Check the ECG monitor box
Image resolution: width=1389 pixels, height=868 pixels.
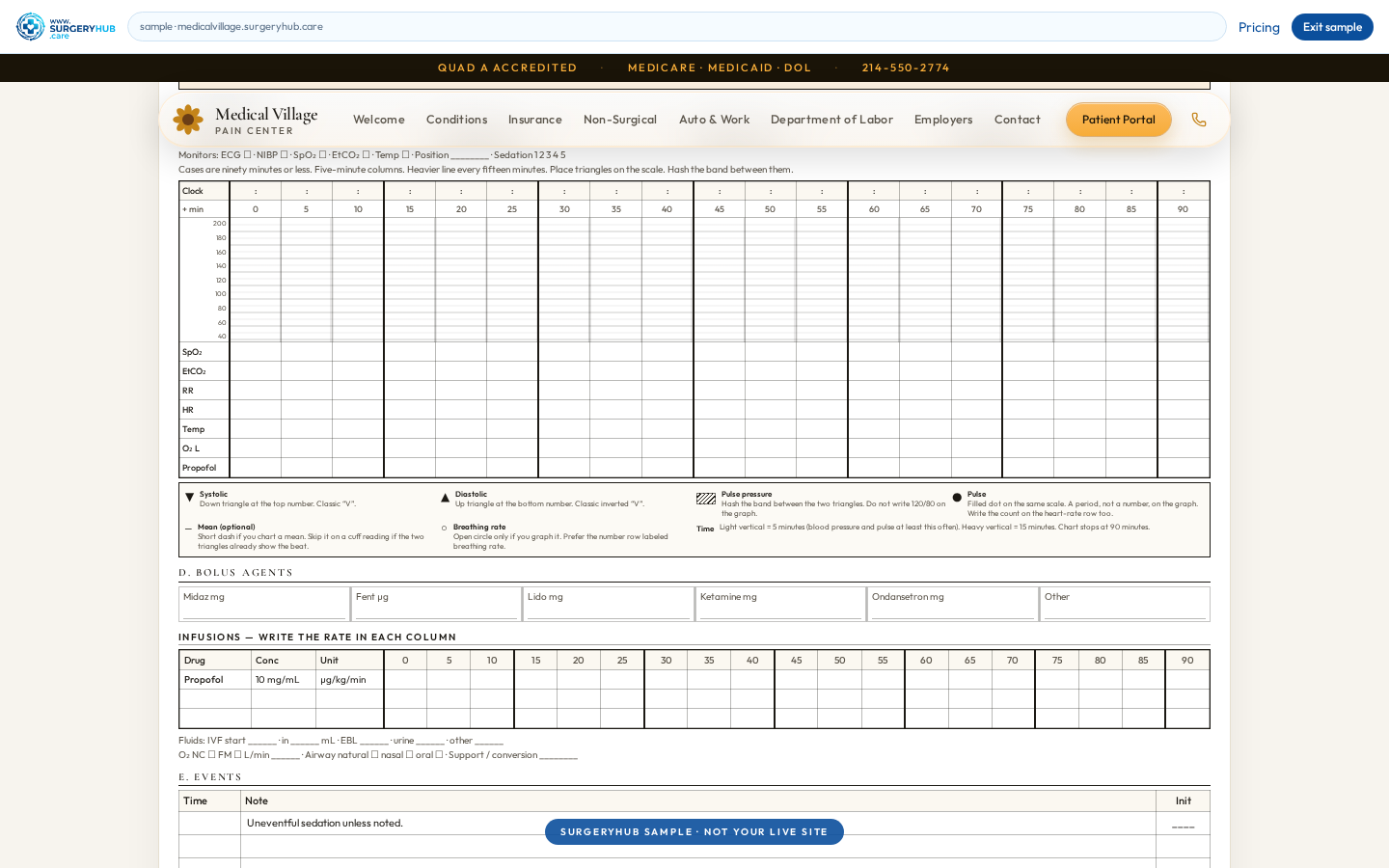[x=247, y=154]
